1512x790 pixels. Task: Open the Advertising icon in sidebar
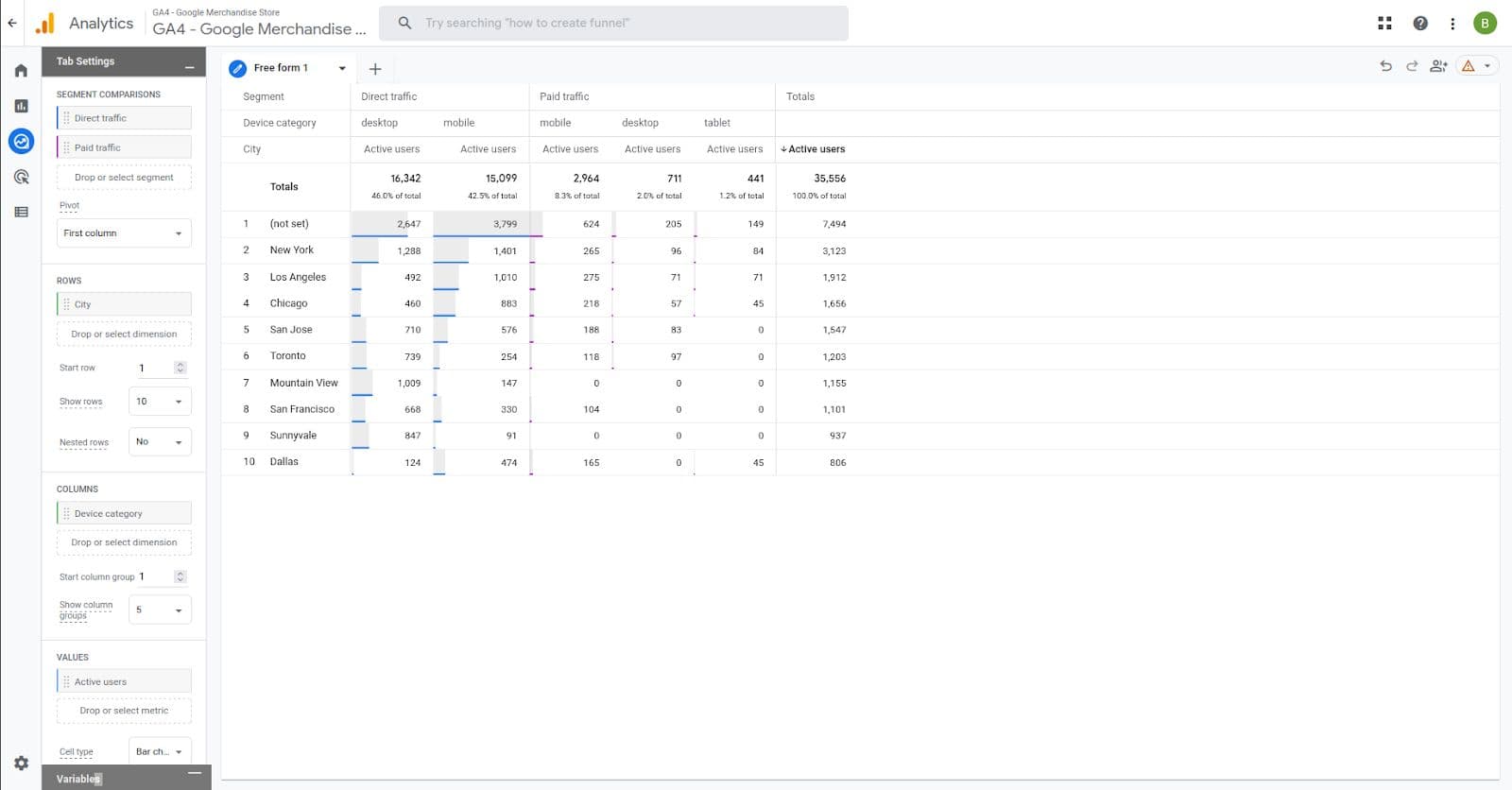tap(21, 177)
